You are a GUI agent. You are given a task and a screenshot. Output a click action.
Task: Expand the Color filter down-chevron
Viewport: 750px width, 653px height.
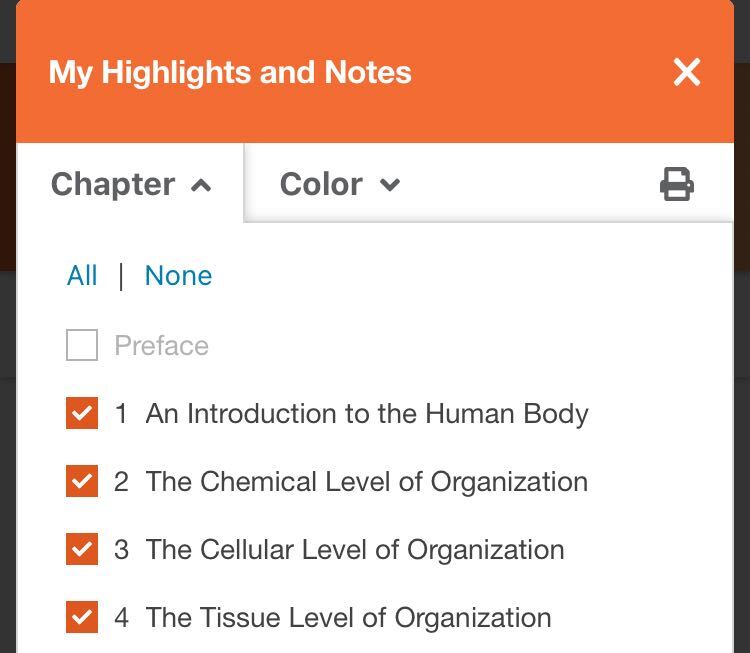pyautogui.click(x=390, y=184)
